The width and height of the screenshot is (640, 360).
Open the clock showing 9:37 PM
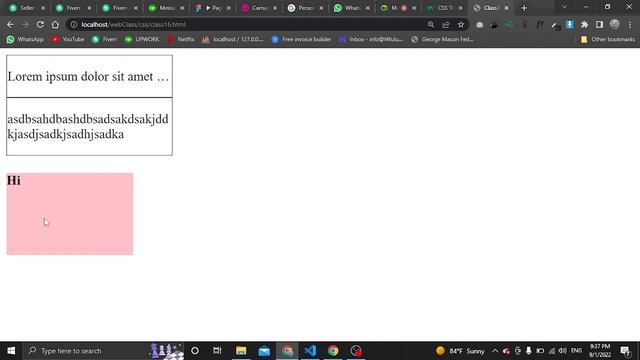(600, 351)
